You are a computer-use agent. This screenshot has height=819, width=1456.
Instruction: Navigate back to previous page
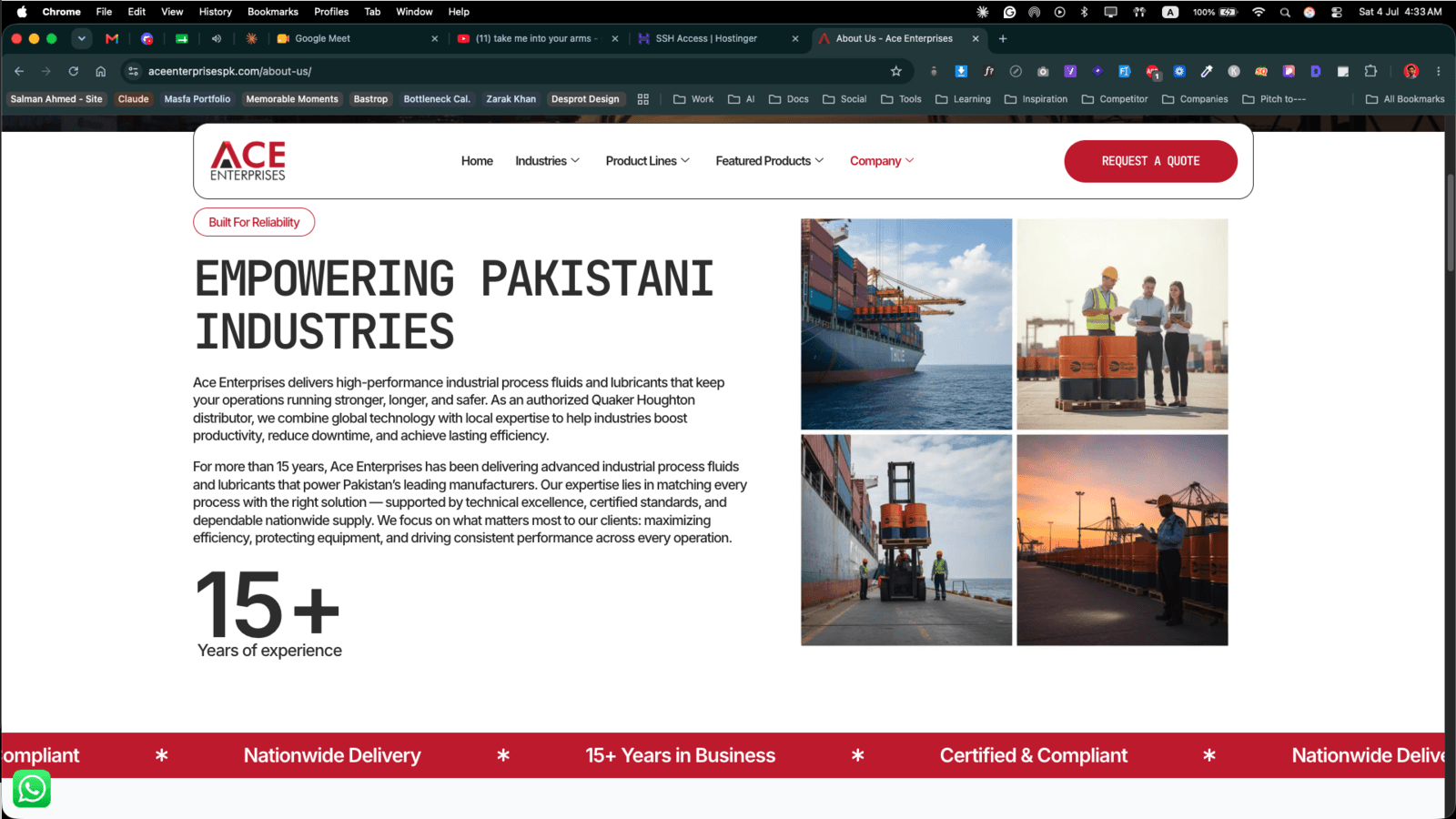point(19,71)
